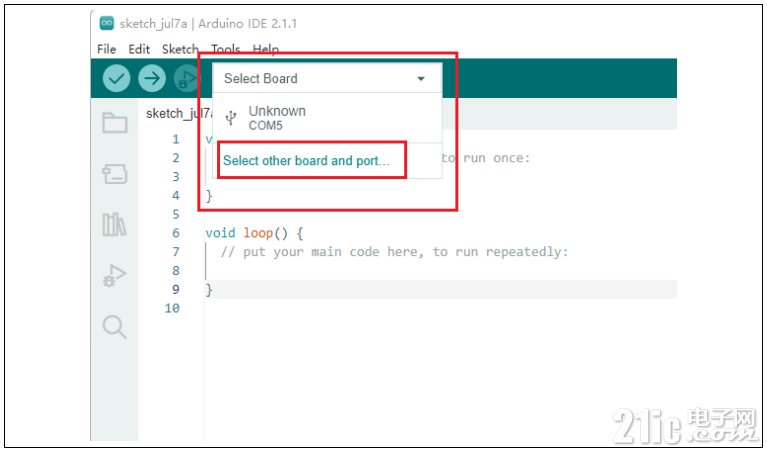
Task: Click the closing brace on line 4
Action: 209,196
